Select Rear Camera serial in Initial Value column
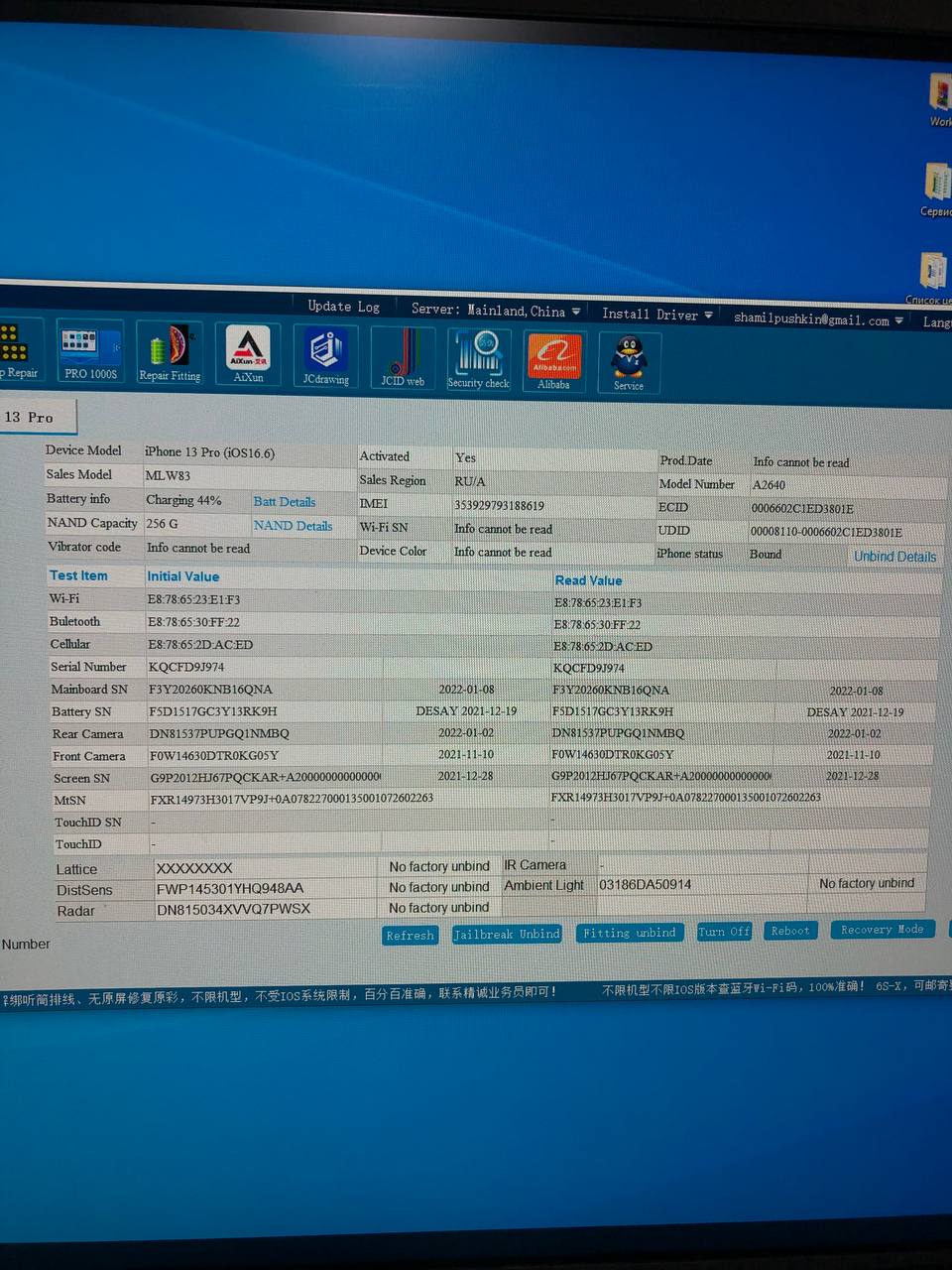The height and width of the screenshot is (1270, 952). click(219, 733)
